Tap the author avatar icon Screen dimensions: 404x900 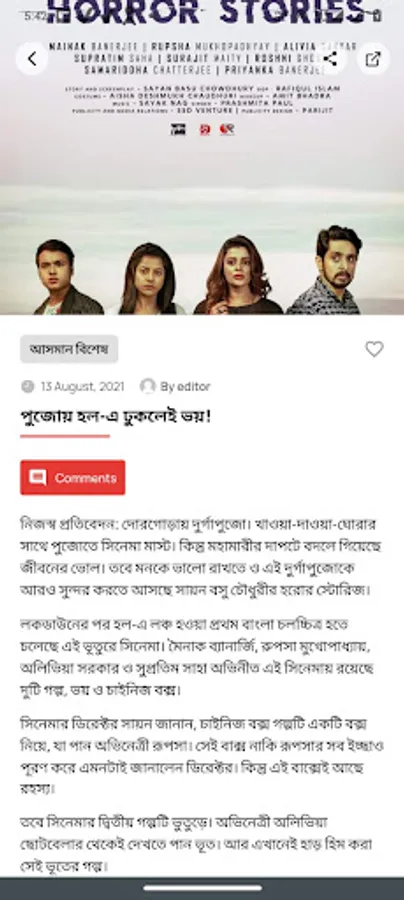[x=148, y=386]
